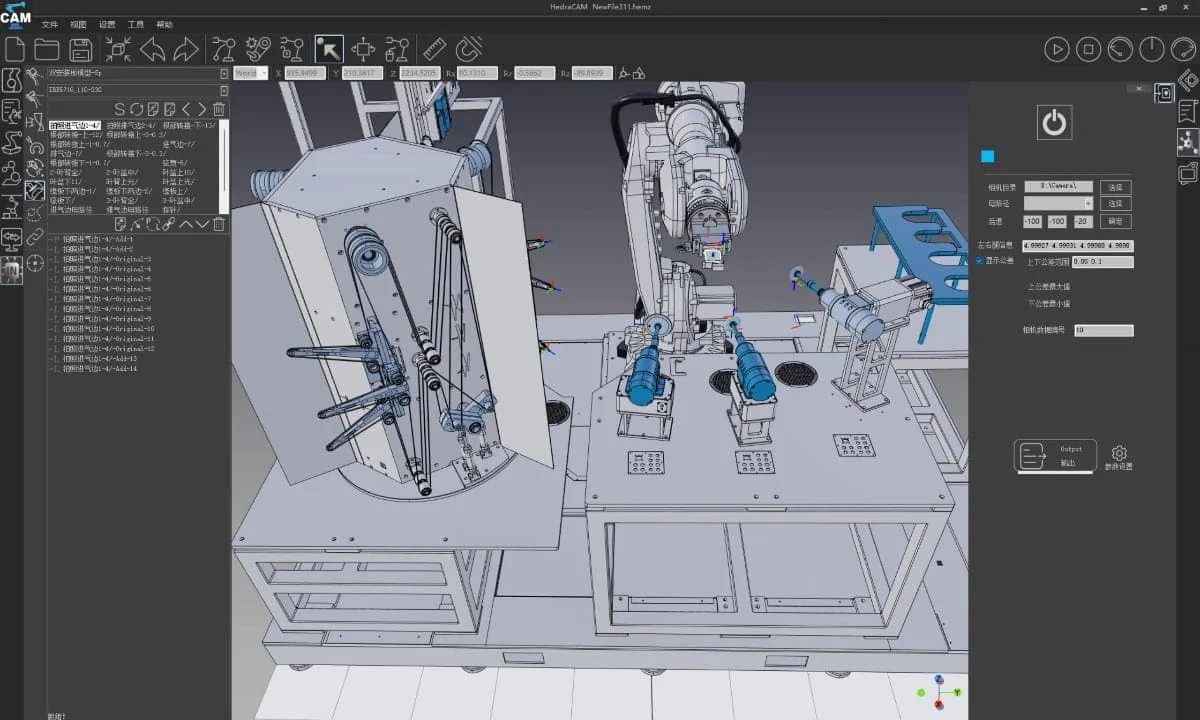Click the robot arm with lock icon
This screenshot has width=1200, height=720.
[x=292, y=49]
